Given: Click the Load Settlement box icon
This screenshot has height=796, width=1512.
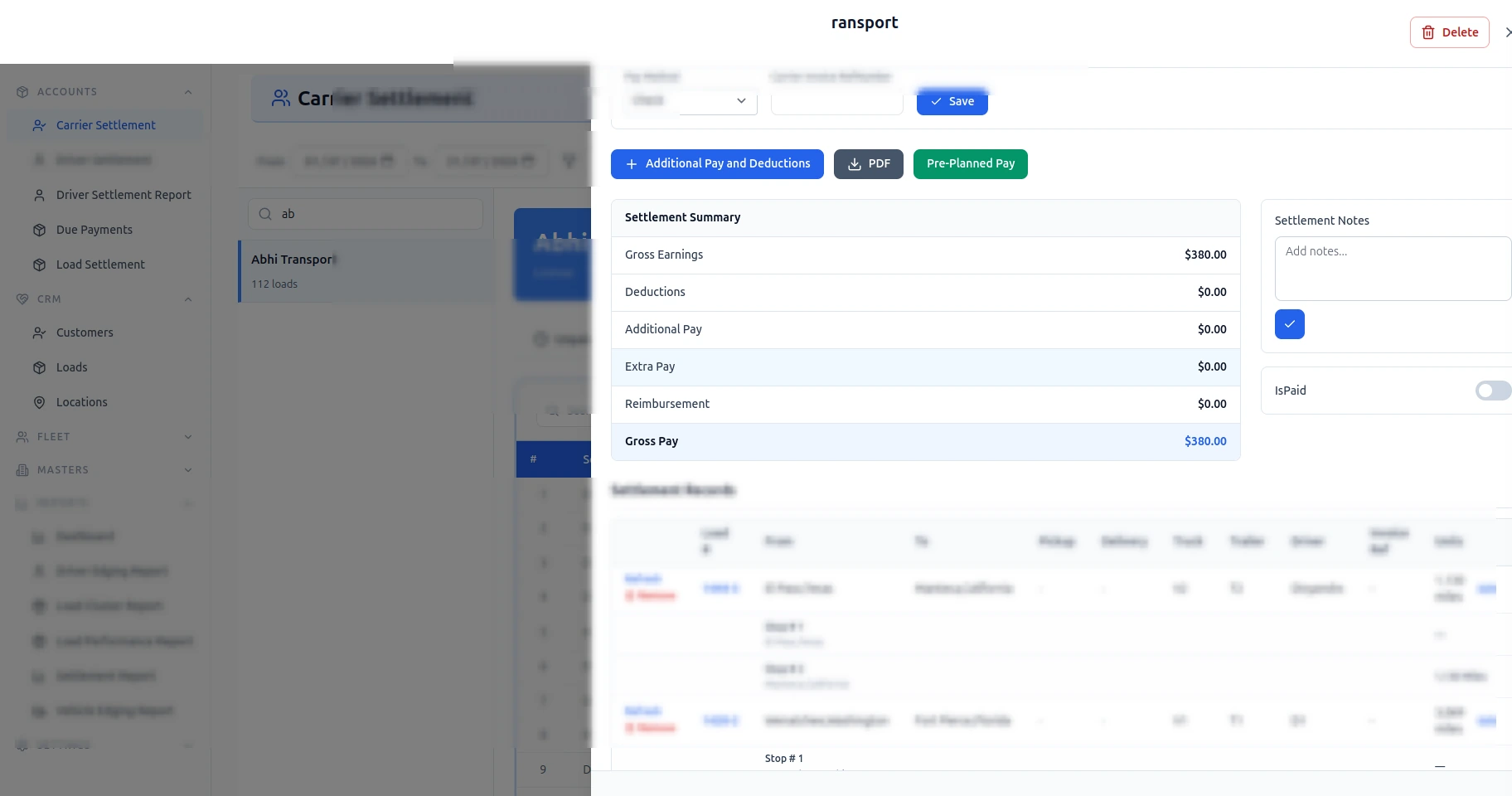Looking at the screenshot, I should (39, 265).
